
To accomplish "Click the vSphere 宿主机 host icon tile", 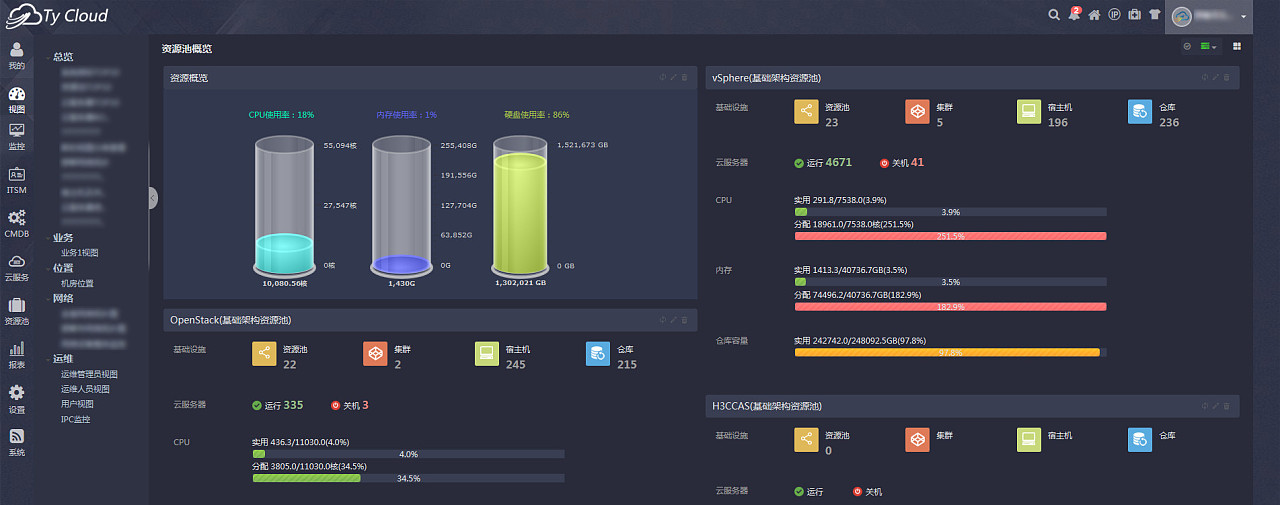I will coord(1029,112).
